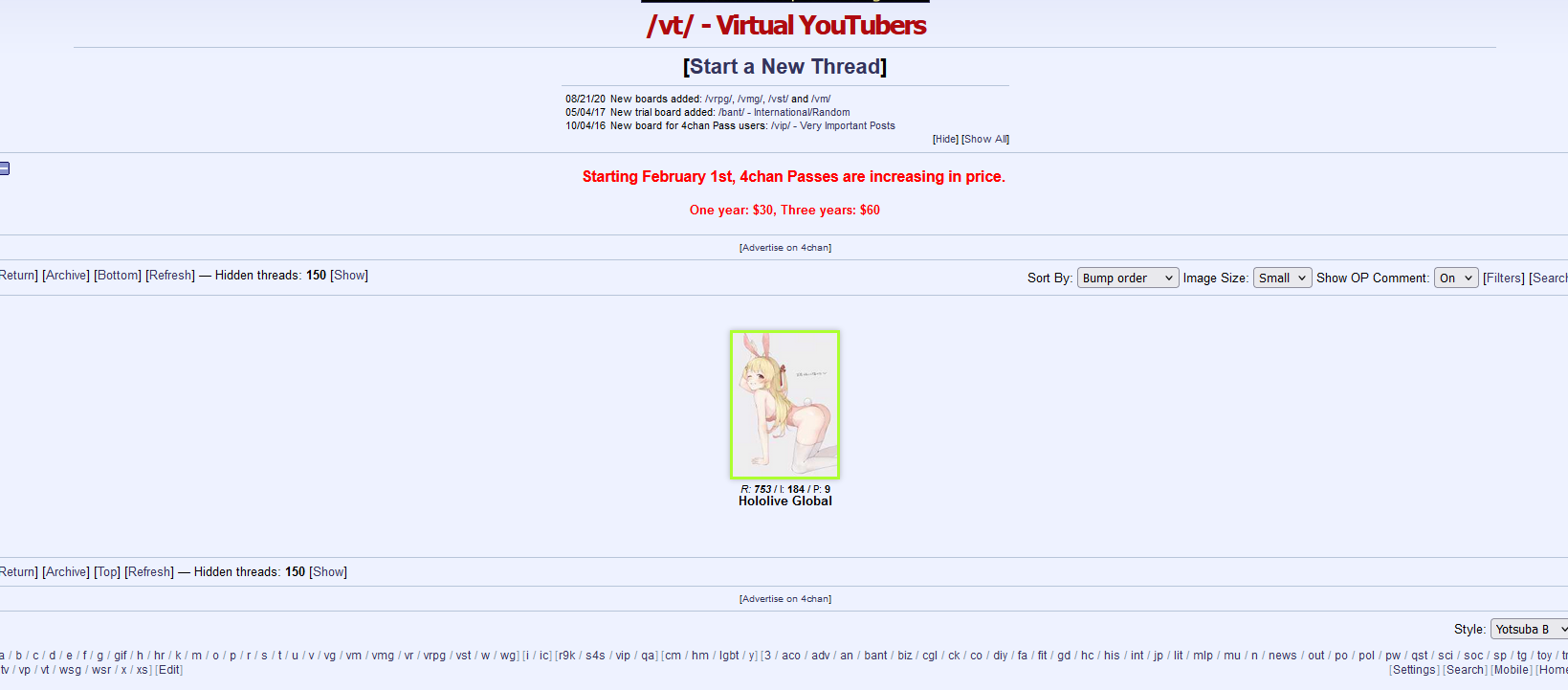
Task: Click Refresh next to the Bottom link
Action: 170,276
